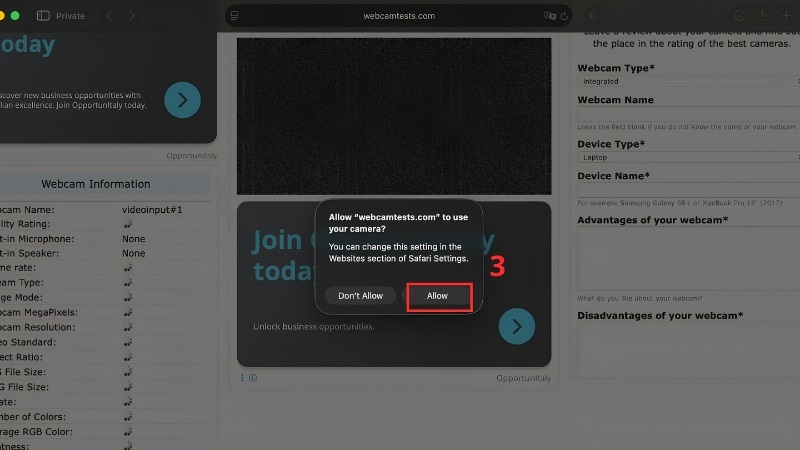The image size is (800, 450).
Task: Click the Unlock business opportunities text
Action: [x=314, y=327]
